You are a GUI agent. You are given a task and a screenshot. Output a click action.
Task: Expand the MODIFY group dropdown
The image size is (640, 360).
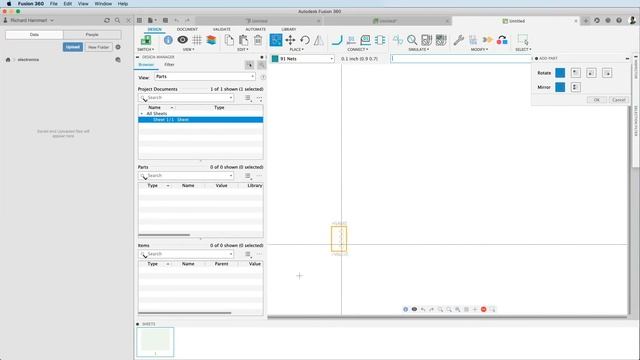click(479, 49)
